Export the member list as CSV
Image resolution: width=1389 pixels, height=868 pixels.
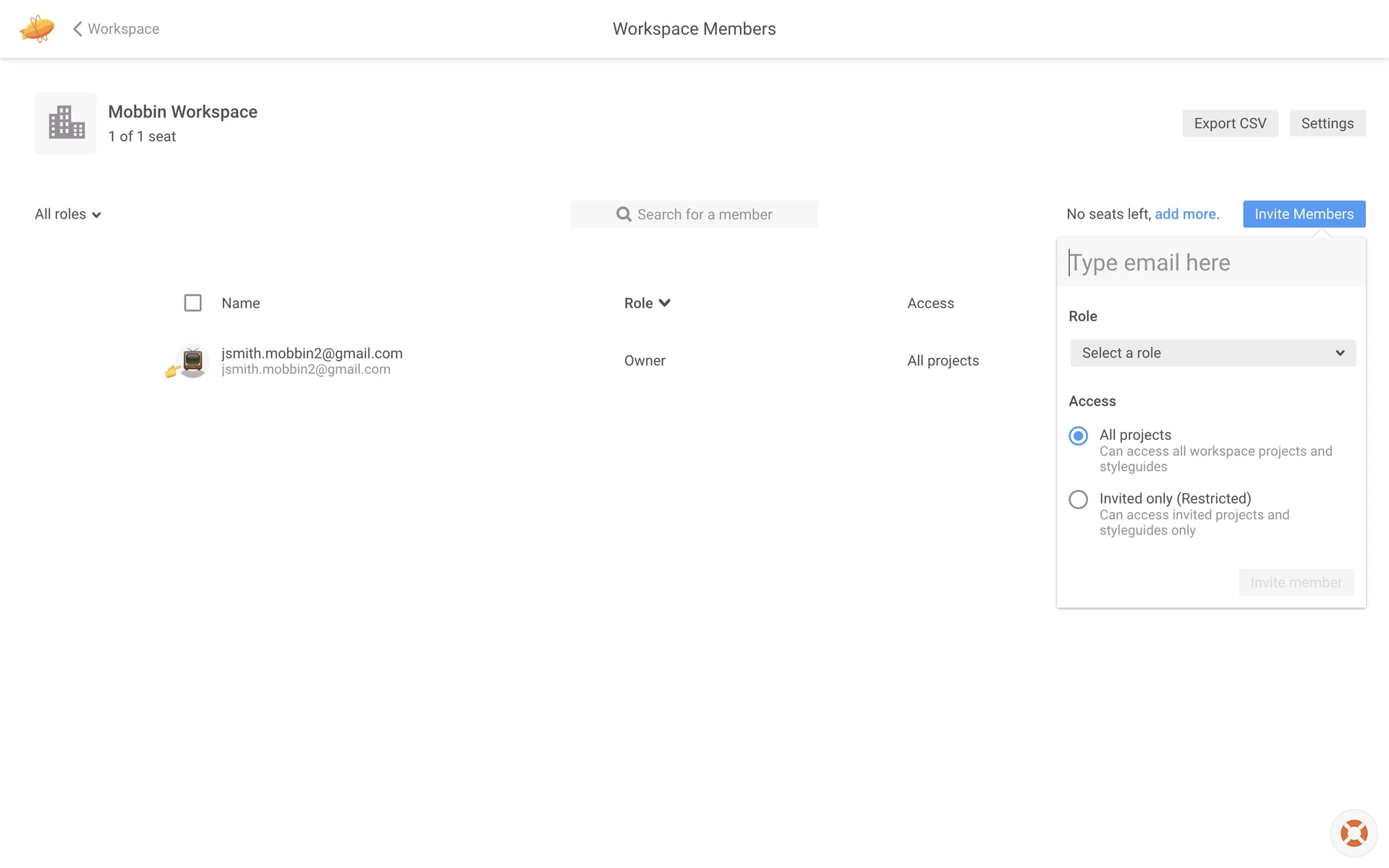pyautogui.click(x=1230, y=124)
